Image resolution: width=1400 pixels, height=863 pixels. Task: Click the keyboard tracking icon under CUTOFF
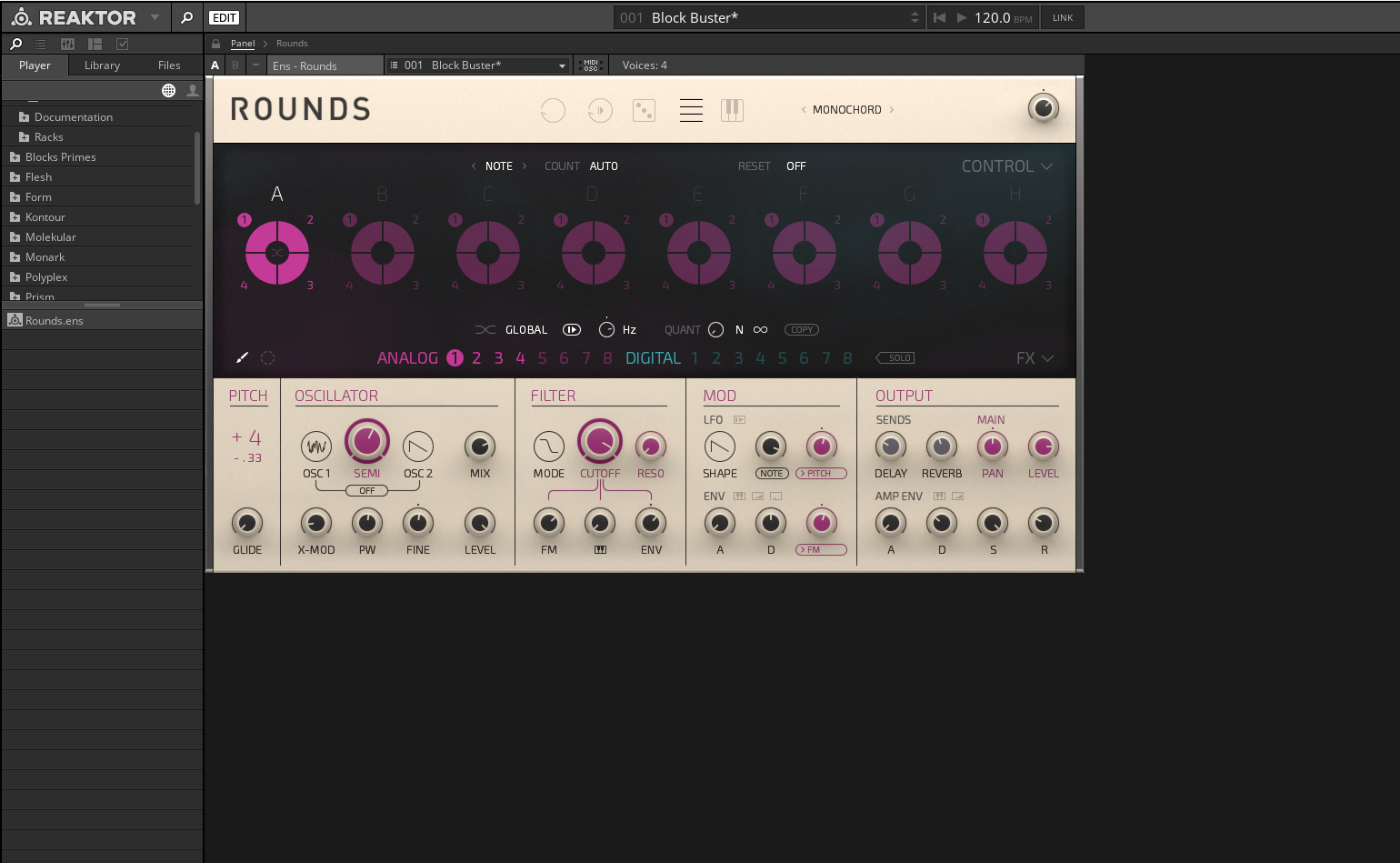[x=600, y=550]
